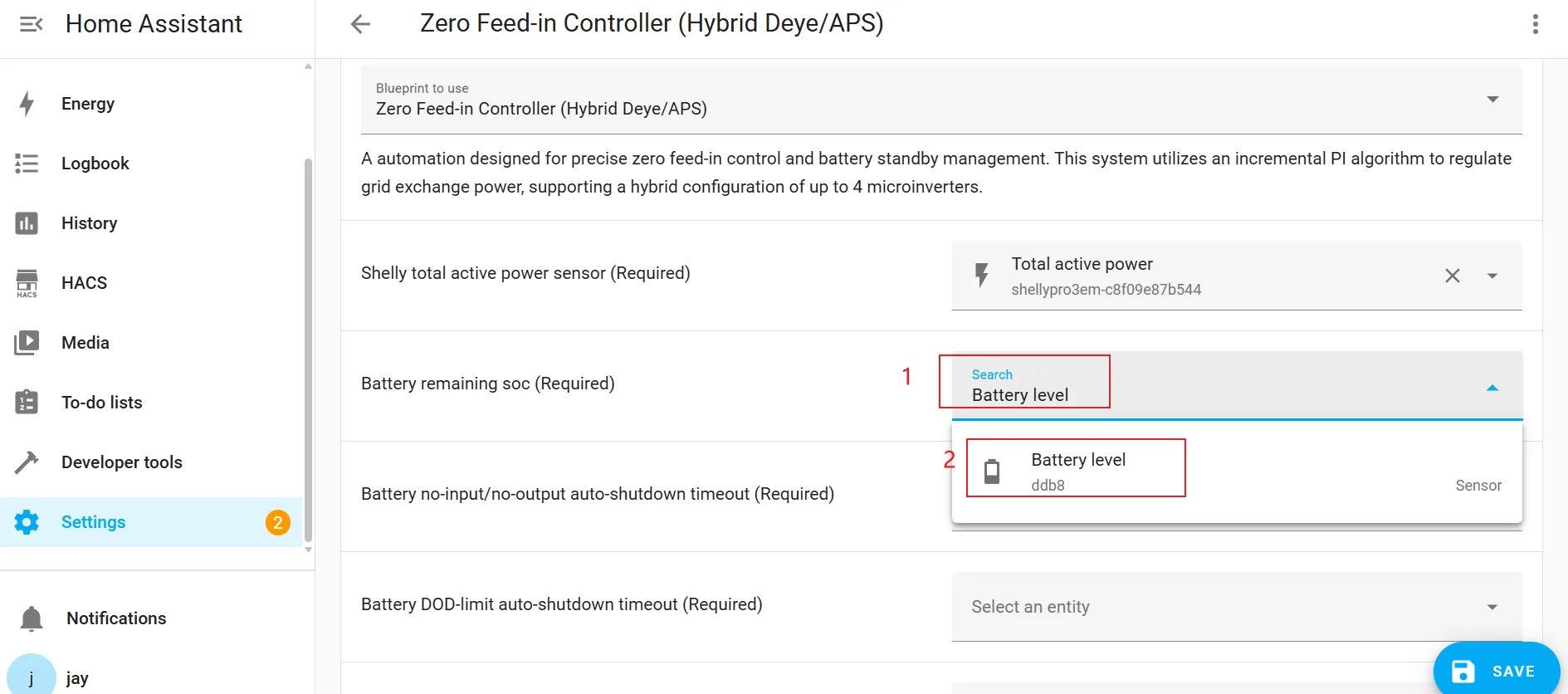The height and width of the screenshot is (694, 1568).
Task: Clear the Total active power selection
Action: (1452, 276)
